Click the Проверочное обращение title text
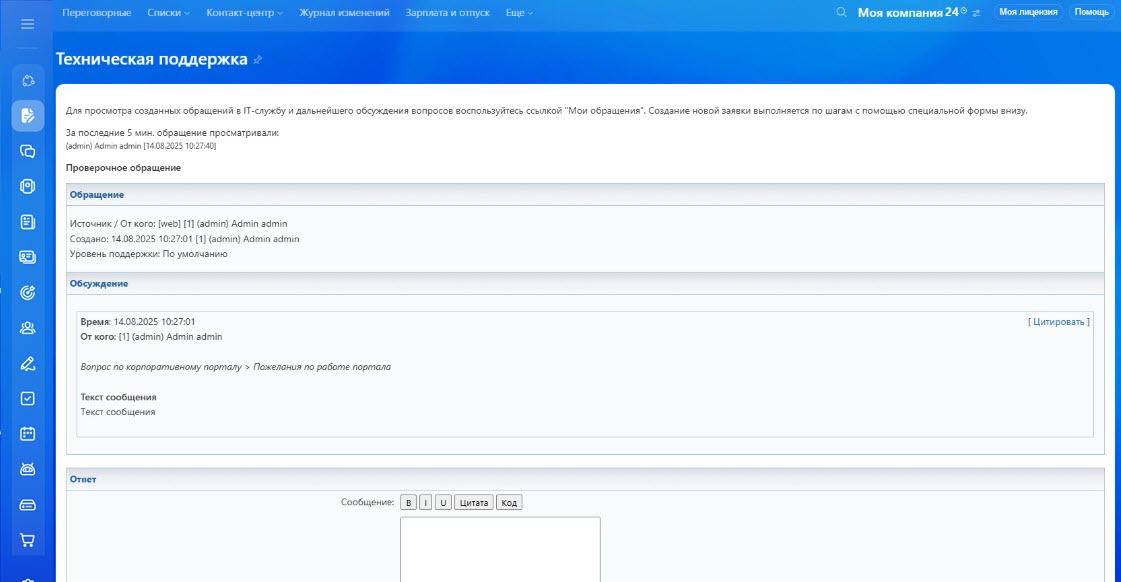The width and height of the screenshot is (1121, 582). point(123,167)
